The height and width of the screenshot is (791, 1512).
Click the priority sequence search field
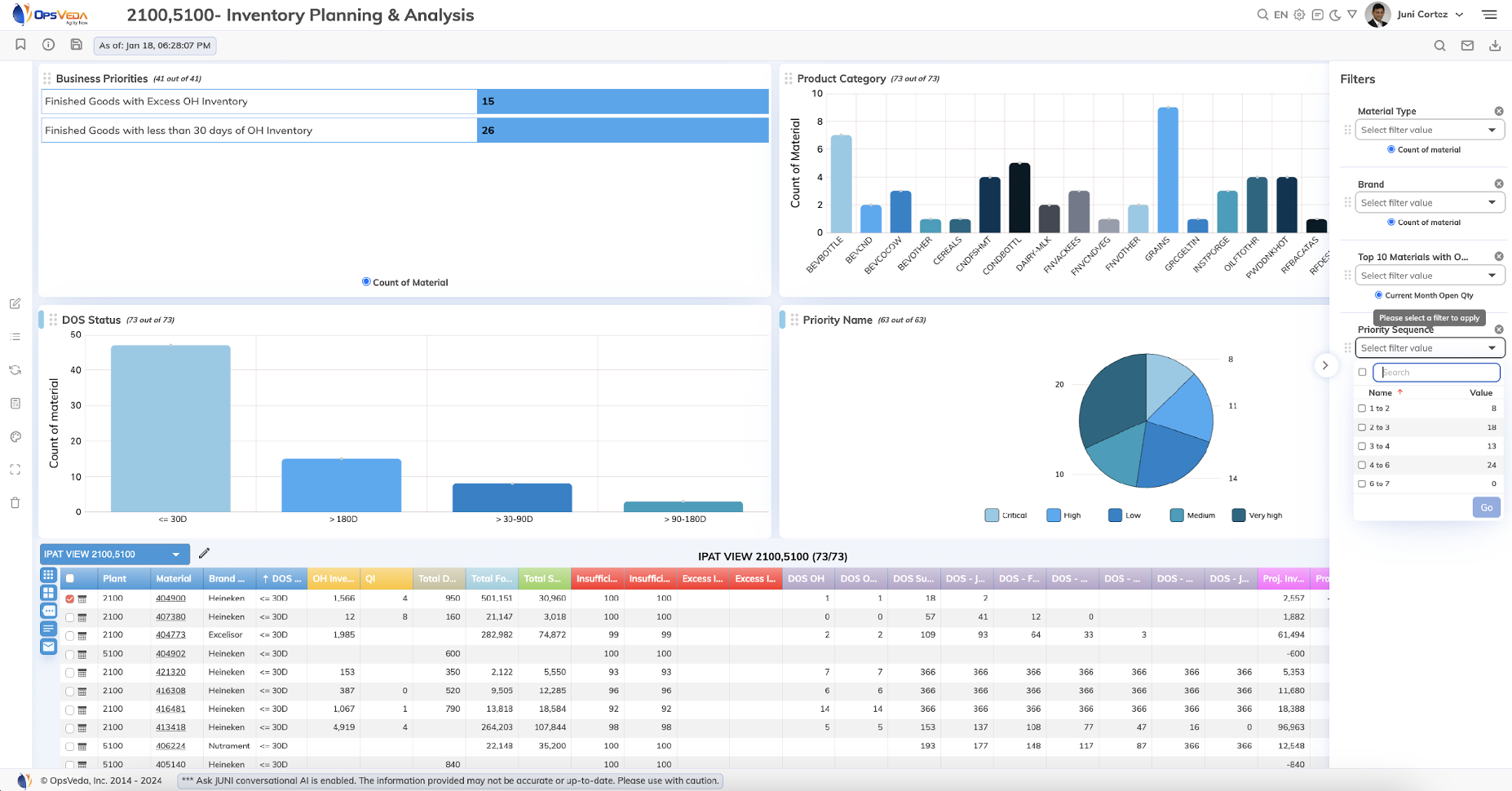tap(1436, 373)
